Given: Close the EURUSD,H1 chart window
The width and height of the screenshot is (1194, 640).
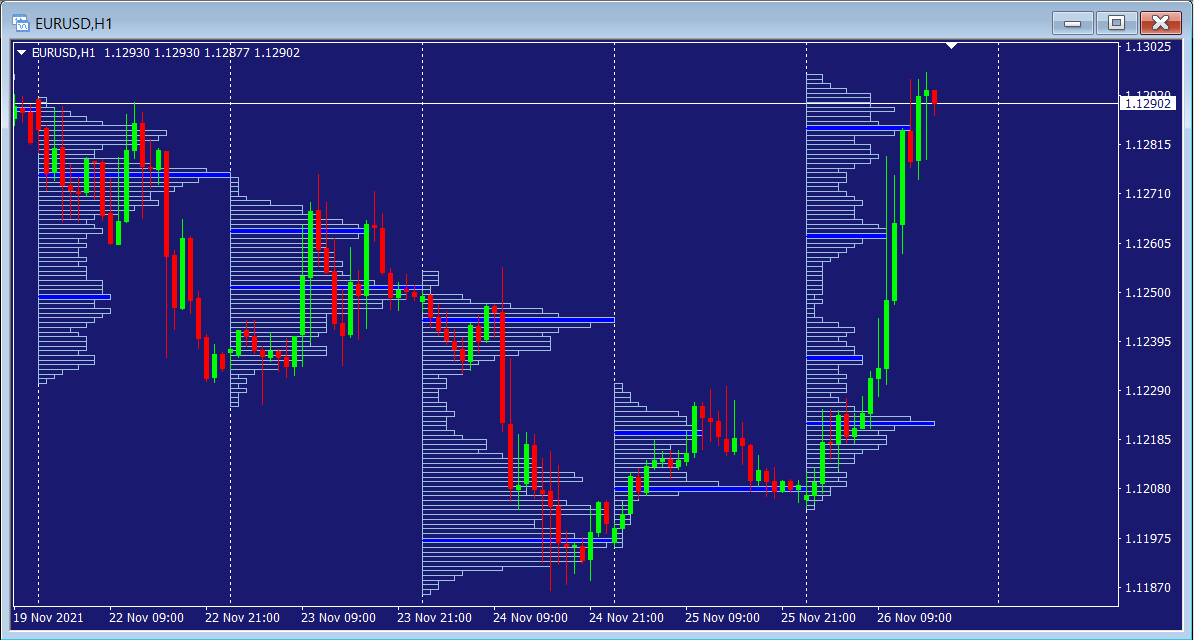Looking at the screenshot, I should [1160, 22].
